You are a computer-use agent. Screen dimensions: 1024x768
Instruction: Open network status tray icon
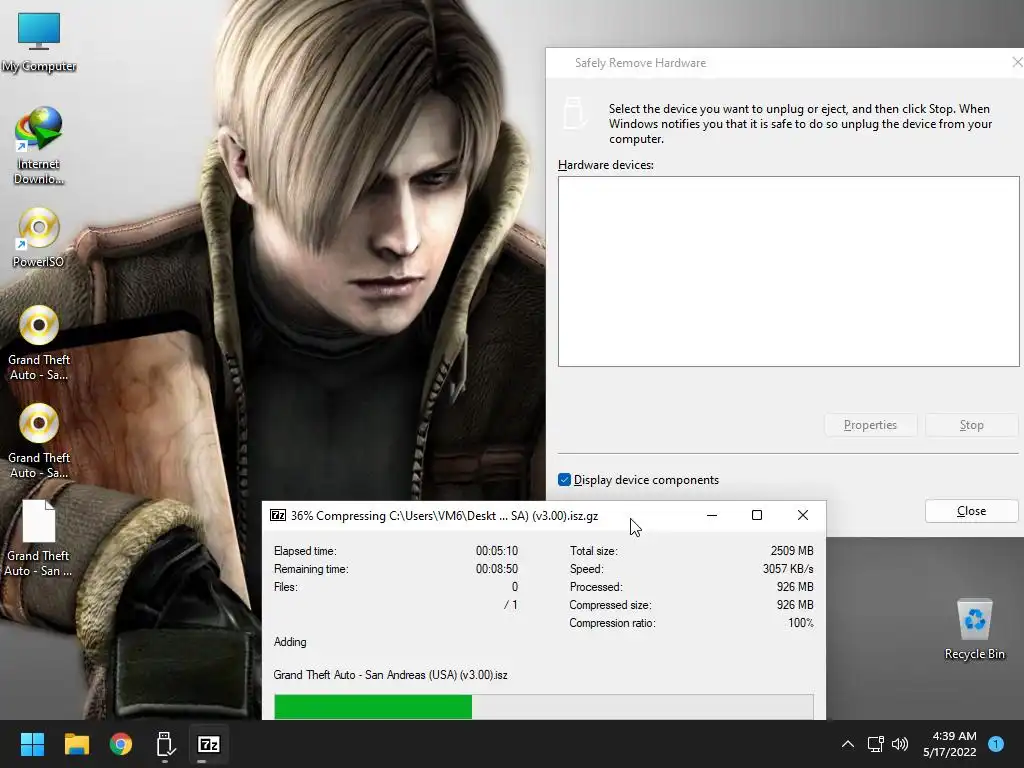(875, 744)
